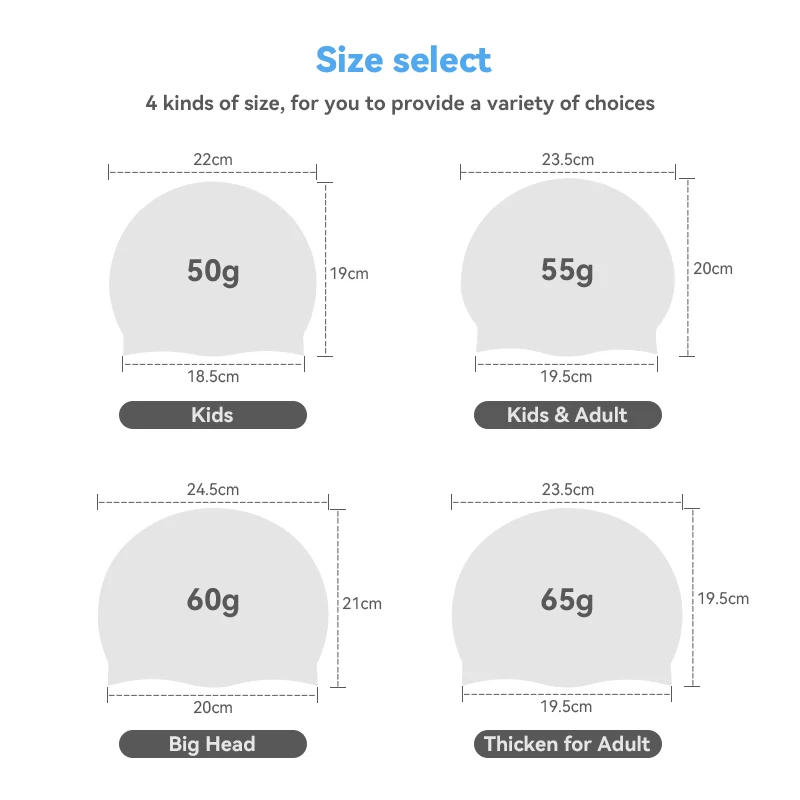The height and width of the screenshot is (800, 800).
Task: Pick the Thicken for Adult label
Action: (567, 744)
